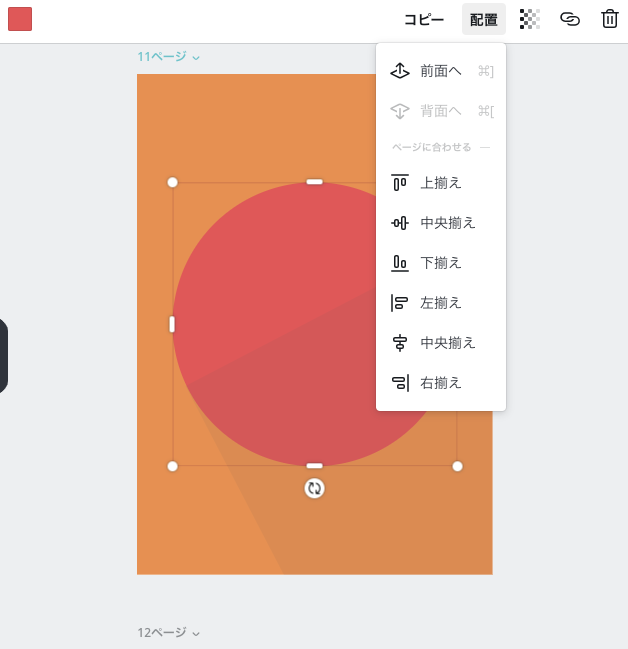
Task: Click the bottom-right corner resize handle
Action: coord(457,466)
